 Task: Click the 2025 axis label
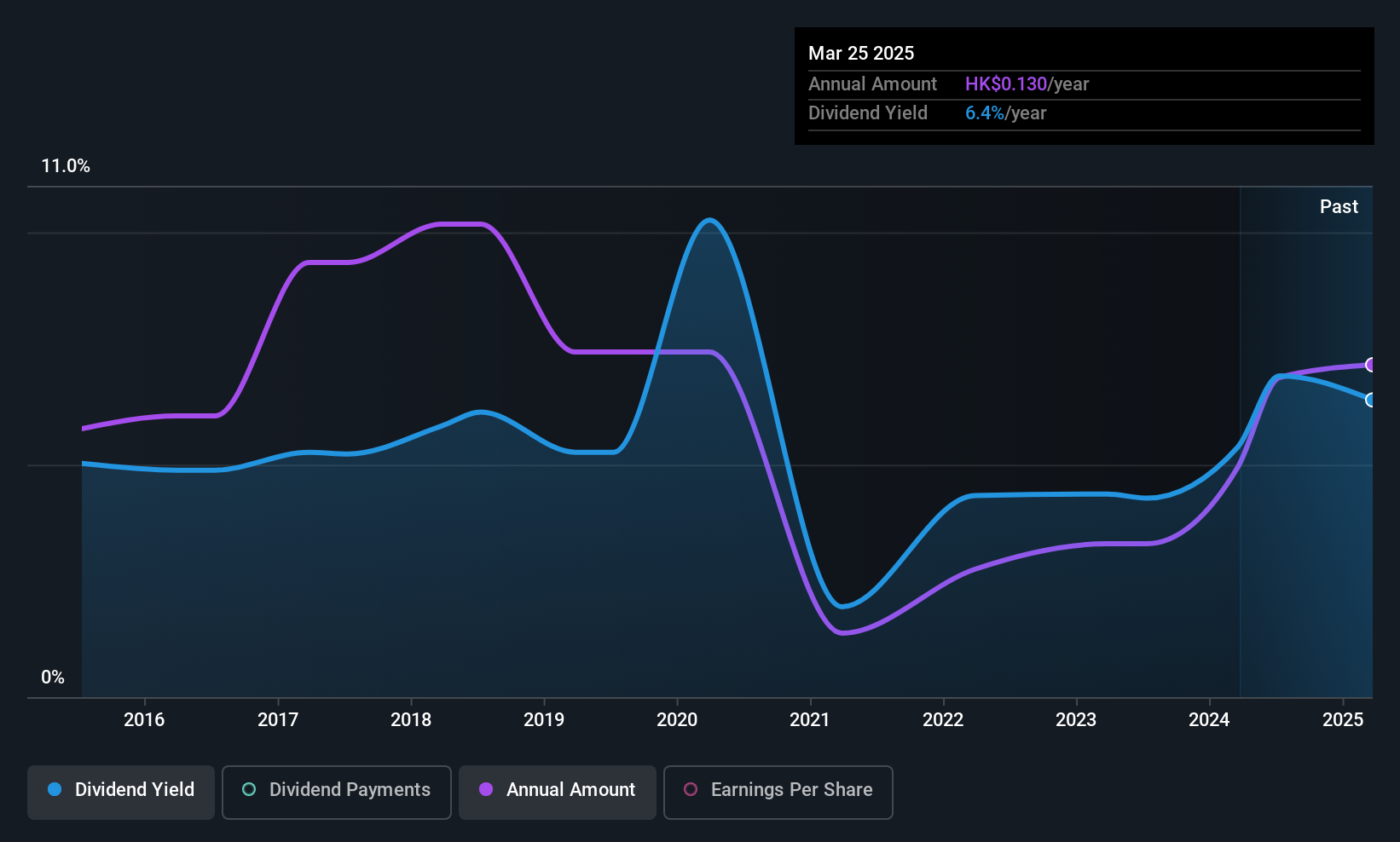[x=1343, y=719]
